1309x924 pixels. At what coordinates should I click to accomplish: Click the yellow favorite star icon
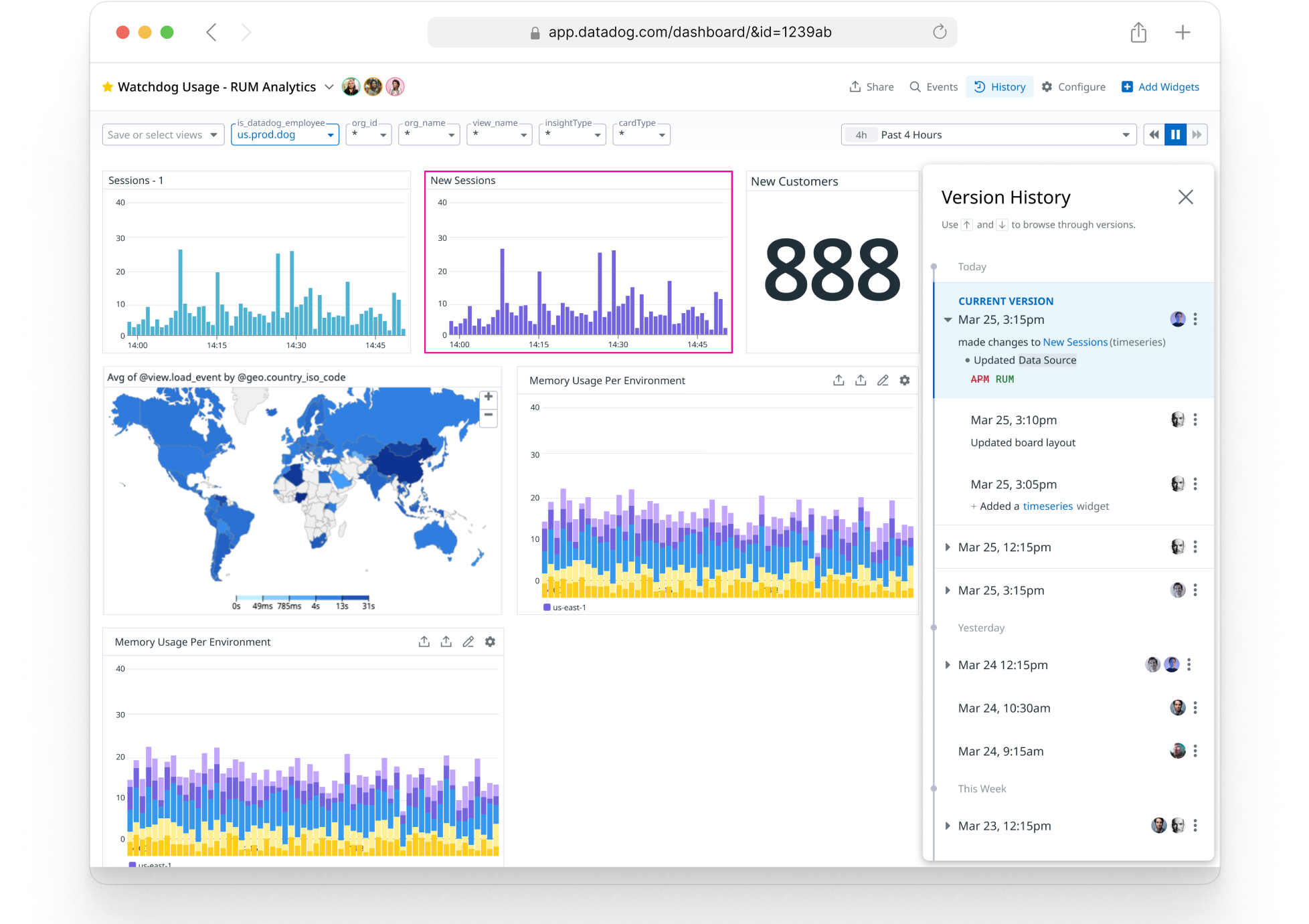(x=108, y=87)
